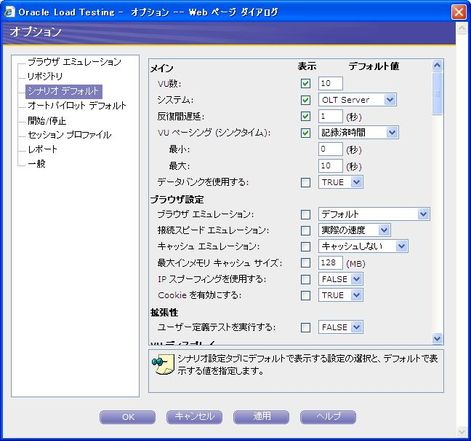The image size is (471, 441).
Task: Open the IP スプーフィング FALSE dropdown
Action: [x=341, y=279]
